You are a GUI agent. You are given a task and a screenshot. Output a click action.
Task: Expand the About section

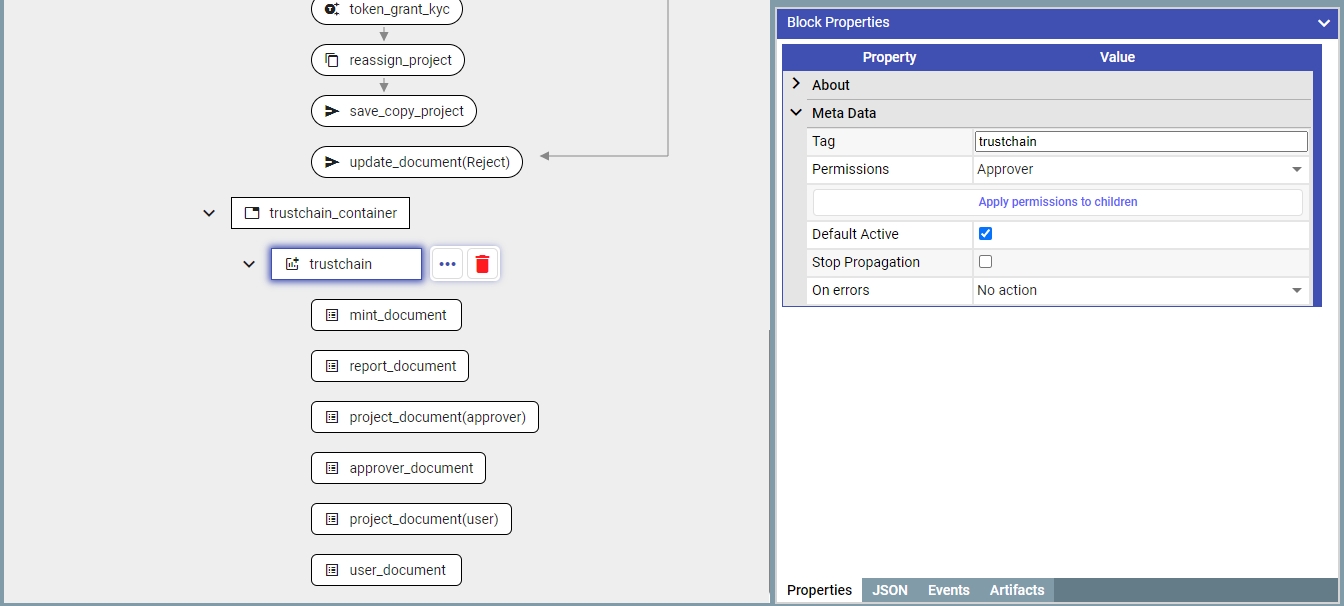(796, 85)
